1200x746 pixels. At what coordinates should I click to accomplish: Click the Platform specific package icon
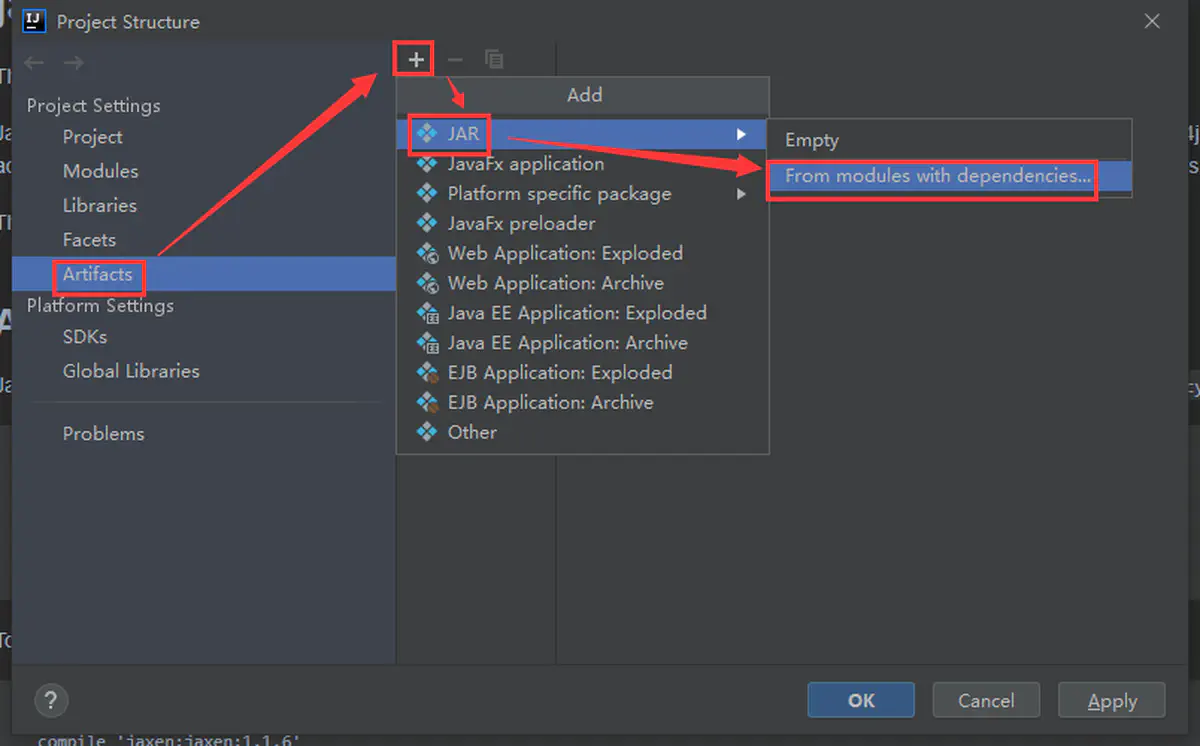pos(428,194)
